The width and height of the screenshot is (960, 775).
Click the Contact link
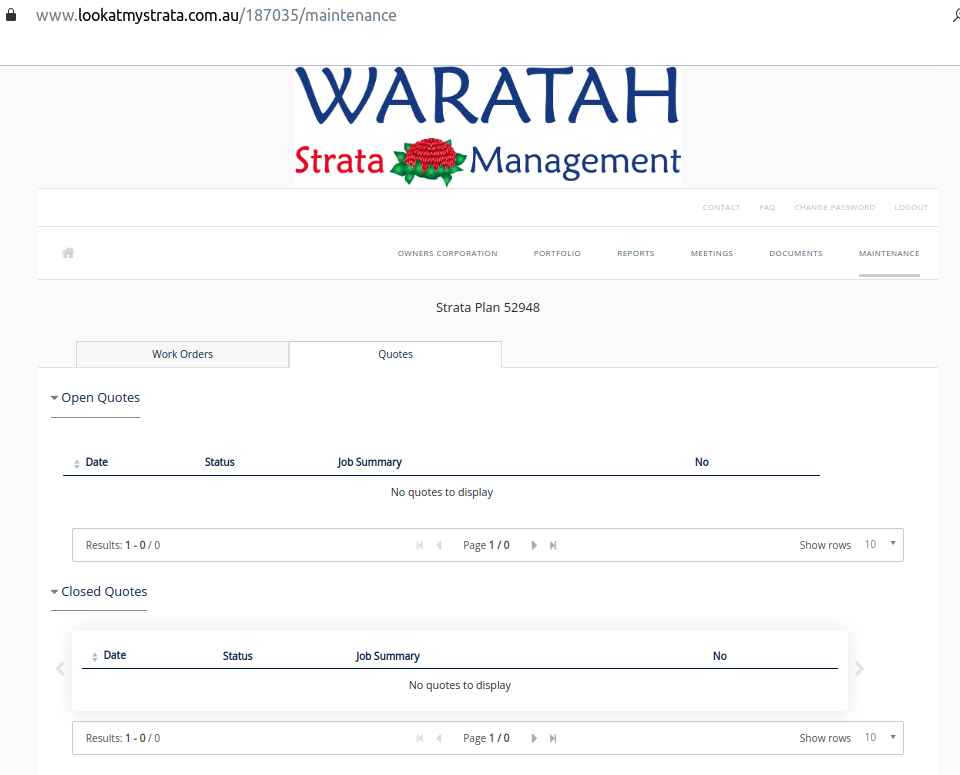coord(721,208)
